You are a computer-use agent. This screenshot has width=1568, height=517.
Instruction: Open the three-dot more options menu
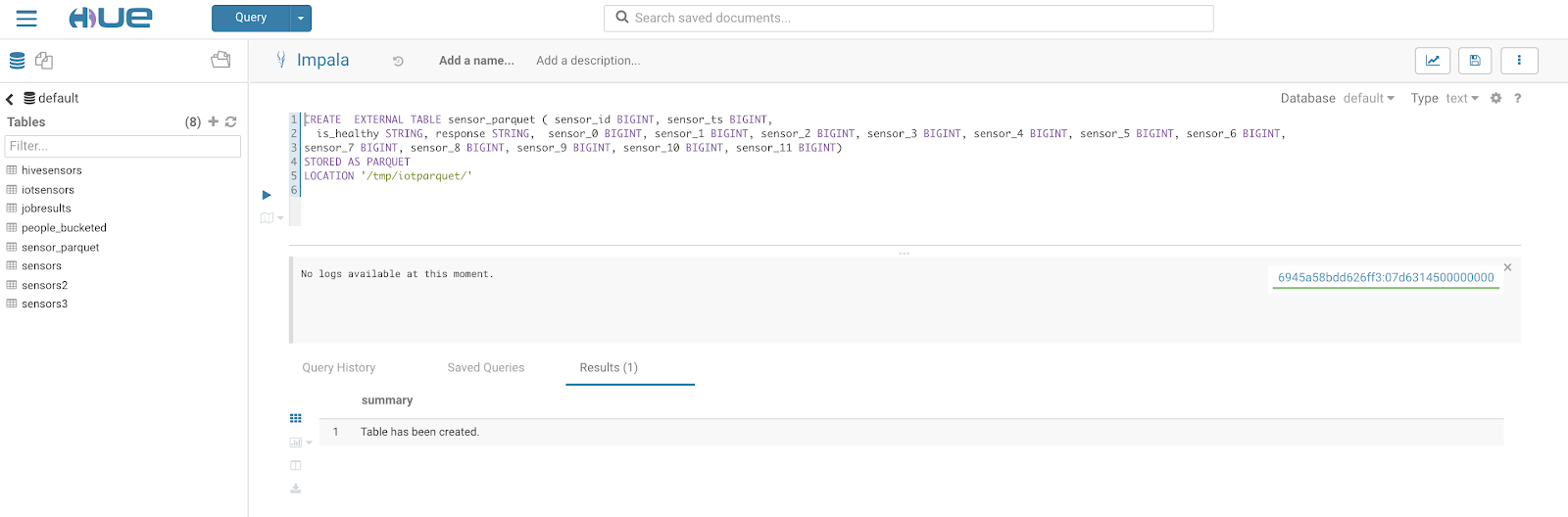click(1519, 61)
